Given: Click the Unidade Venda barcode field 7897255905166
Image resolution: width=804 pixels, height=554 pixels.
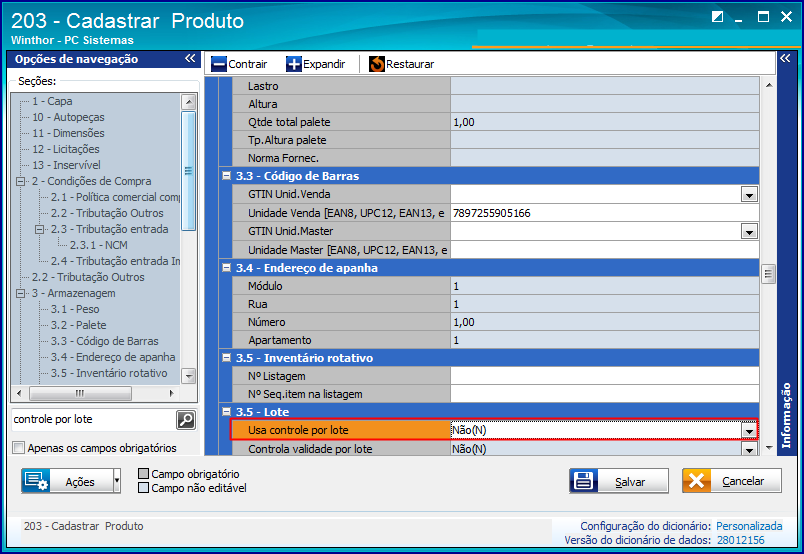Looking at the screenshot, I should (x=605, y=213).
